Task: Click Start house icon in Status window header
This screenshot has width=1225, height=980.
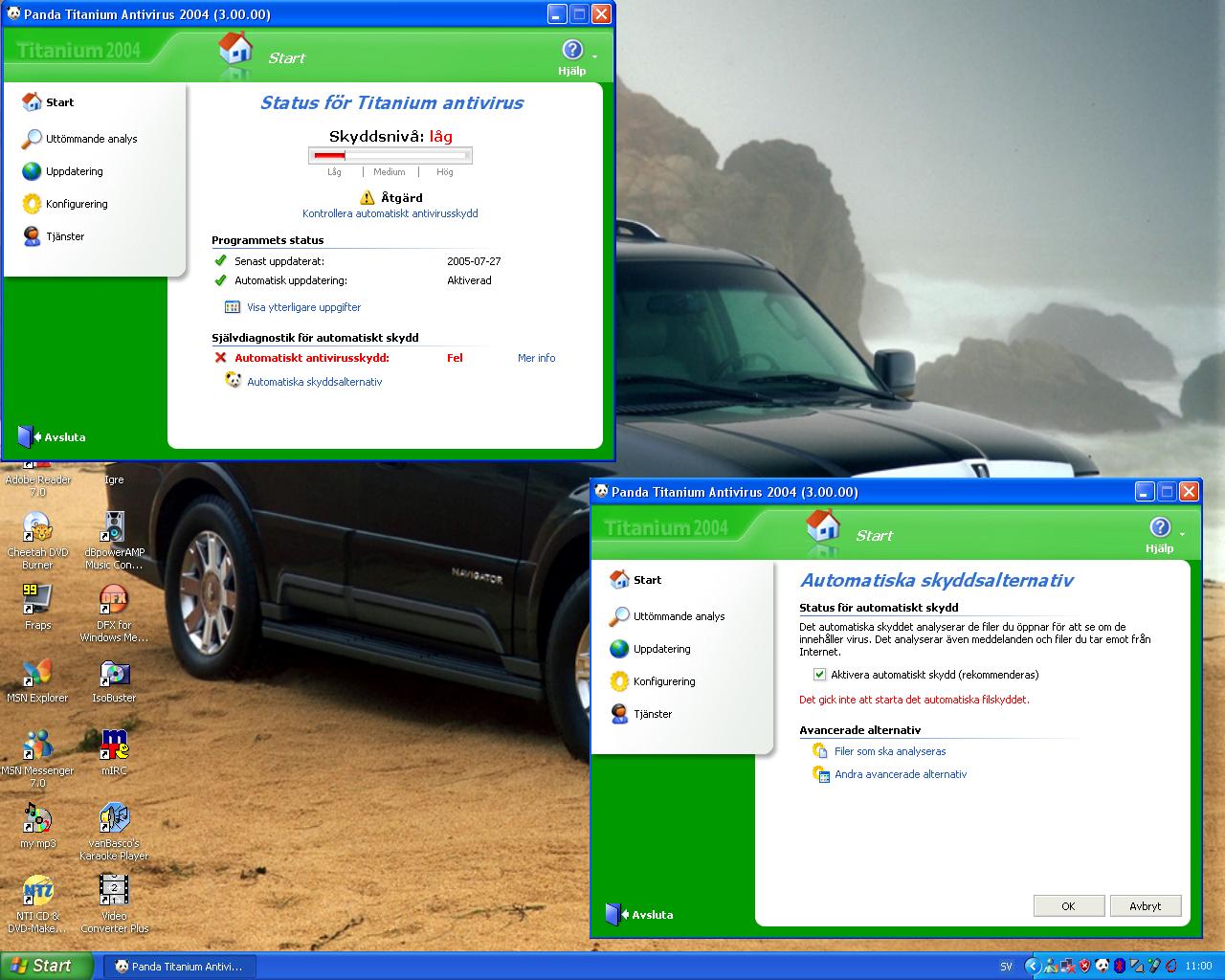Action: 235,48
